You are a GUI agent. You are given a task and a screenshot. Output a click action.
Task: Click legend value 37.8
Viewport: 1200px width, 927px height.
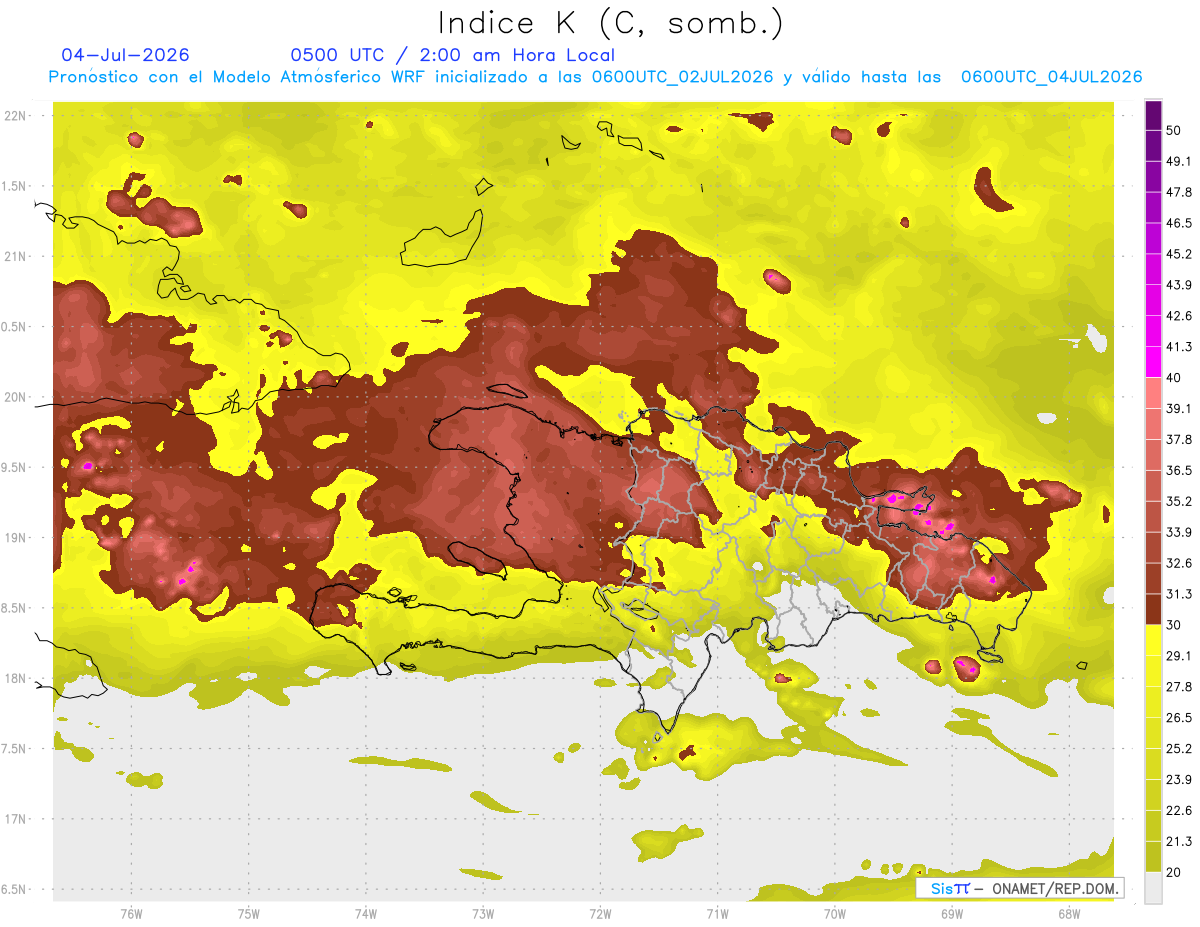[x=1179, y=439]
